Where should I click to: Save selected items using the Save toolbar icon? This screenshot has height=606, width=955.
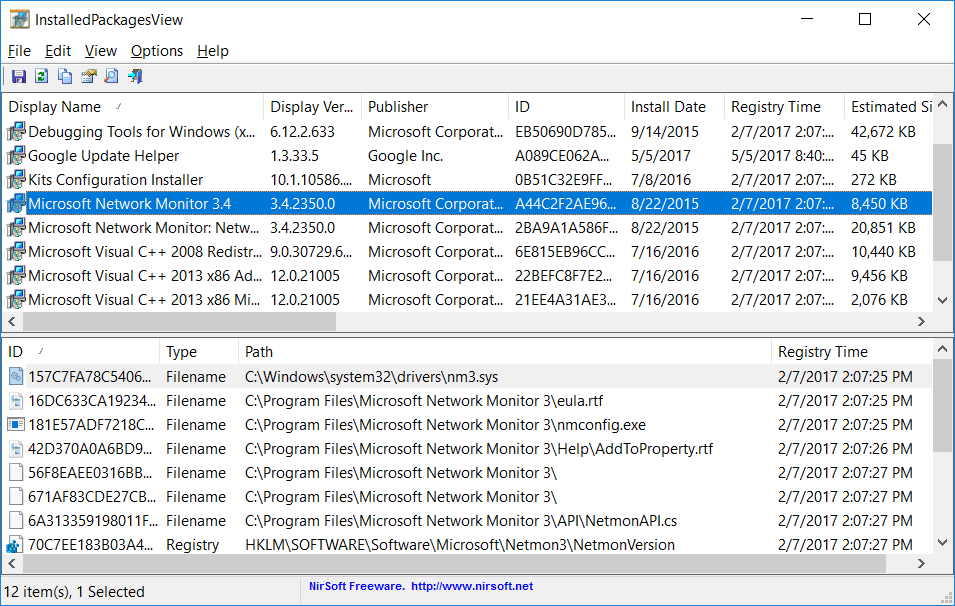[x=18, y=76]
